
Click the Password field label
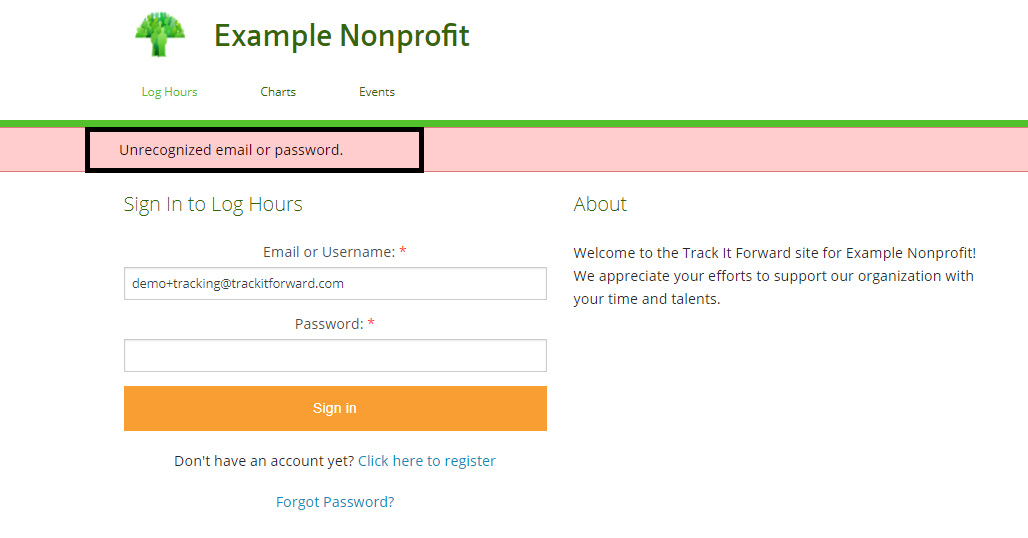[x=329, y=324]
